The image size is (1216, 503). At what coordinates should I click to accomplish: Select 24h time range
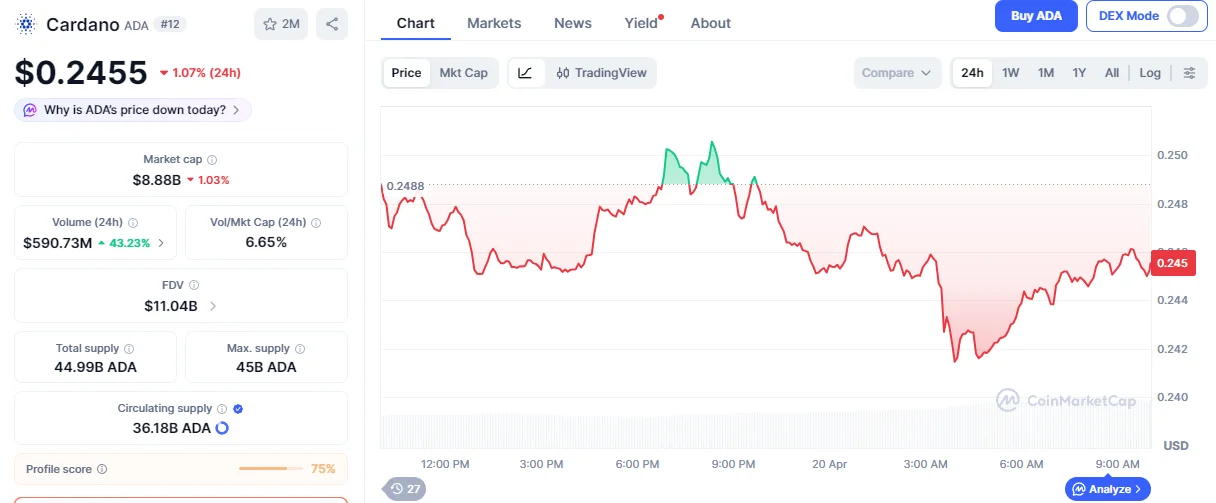[972, 73]
